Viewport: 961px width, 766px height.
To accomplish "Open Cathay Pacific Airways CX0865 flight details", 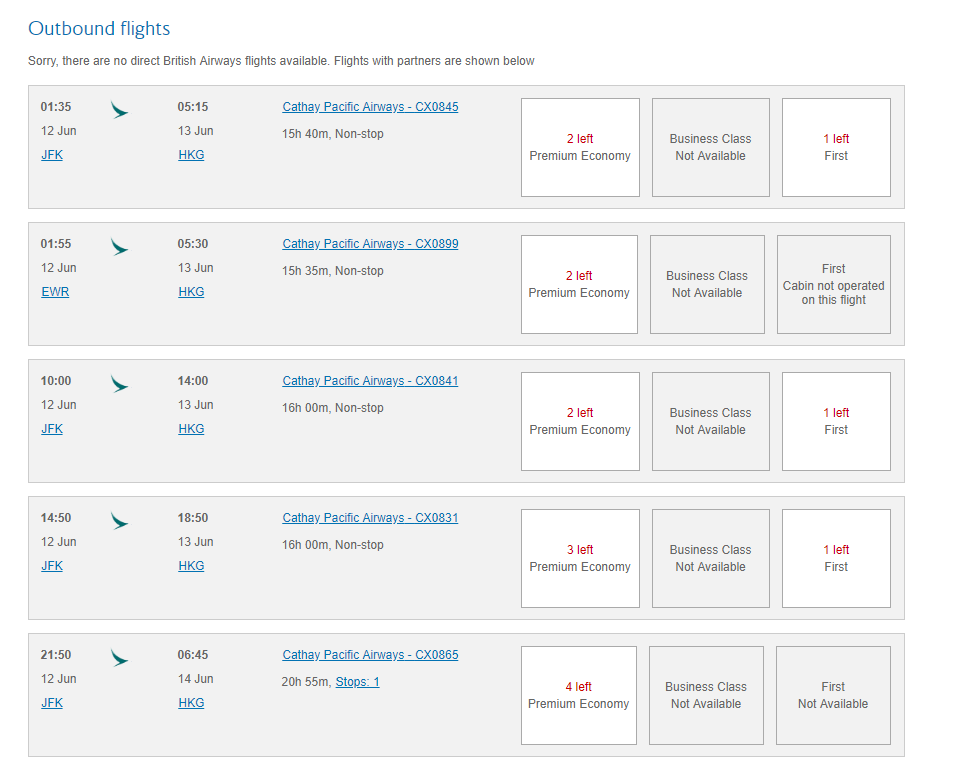I will tap(370, 654).
